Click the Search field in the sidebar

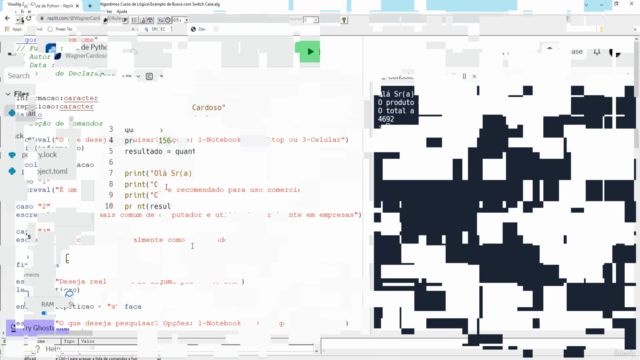click(x=19, y=76)
